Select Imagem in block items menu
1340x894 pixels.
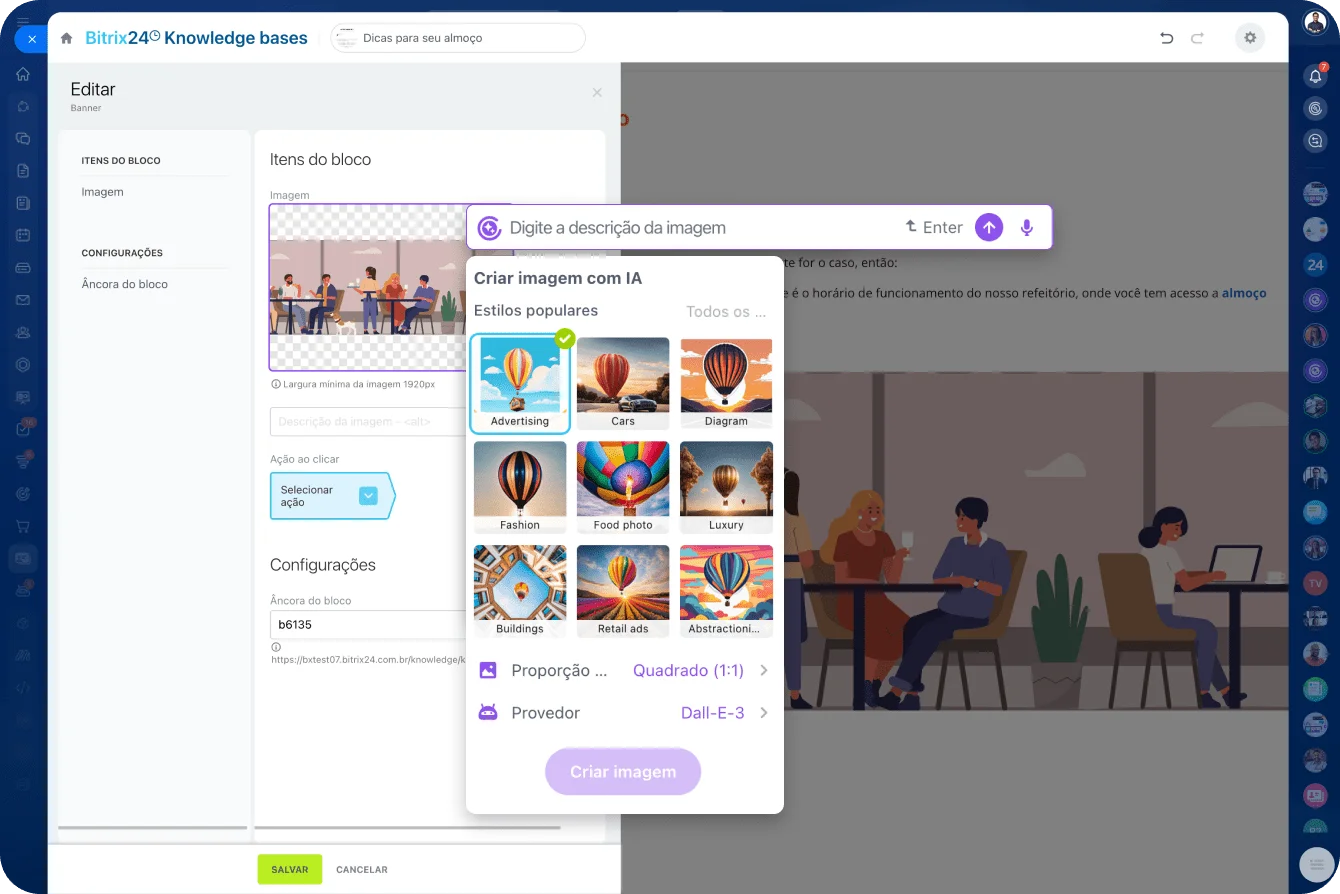[103, 192]
